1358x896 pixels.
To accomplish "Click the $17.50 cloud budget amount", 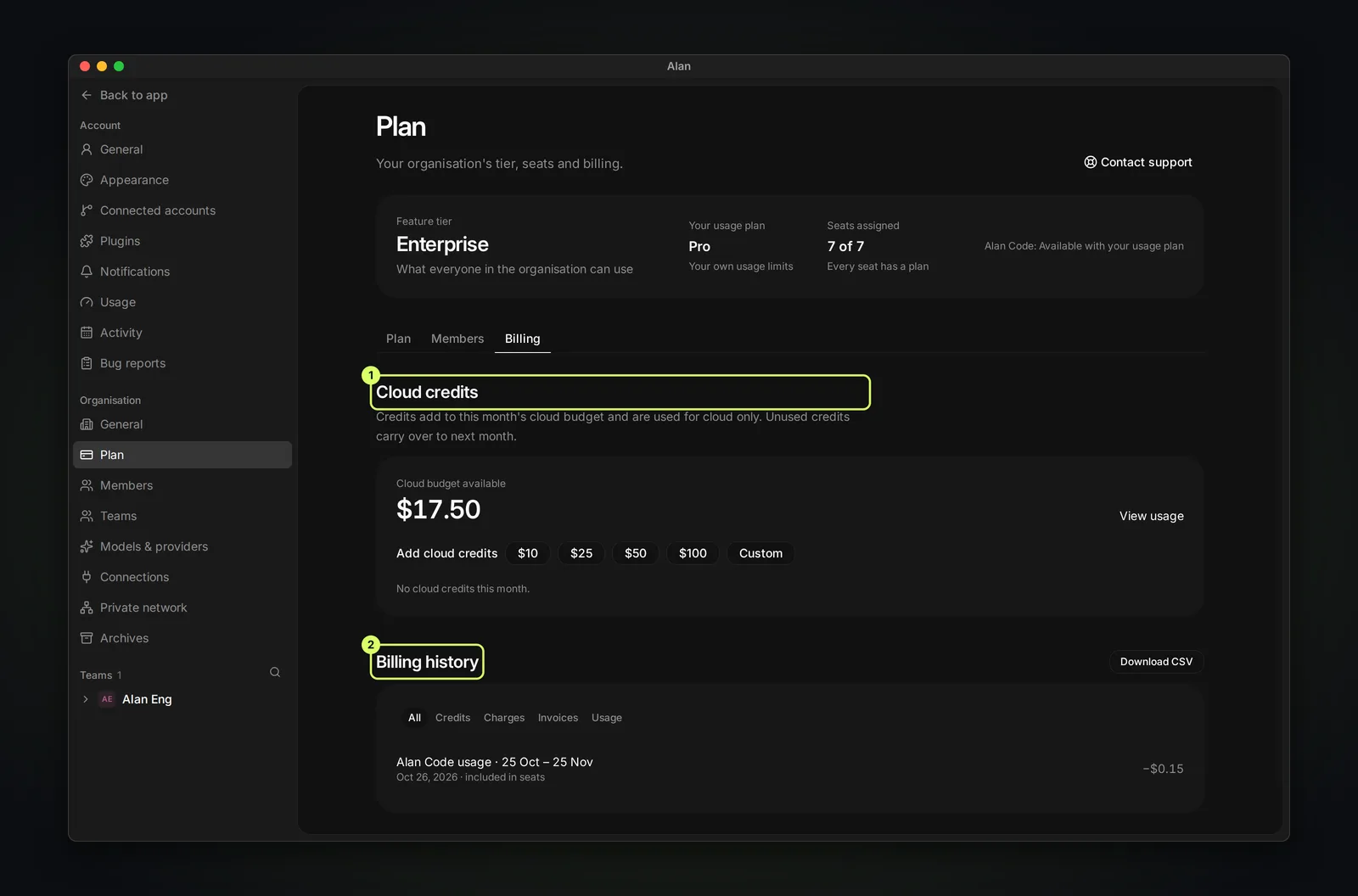I will click(439, 509).
